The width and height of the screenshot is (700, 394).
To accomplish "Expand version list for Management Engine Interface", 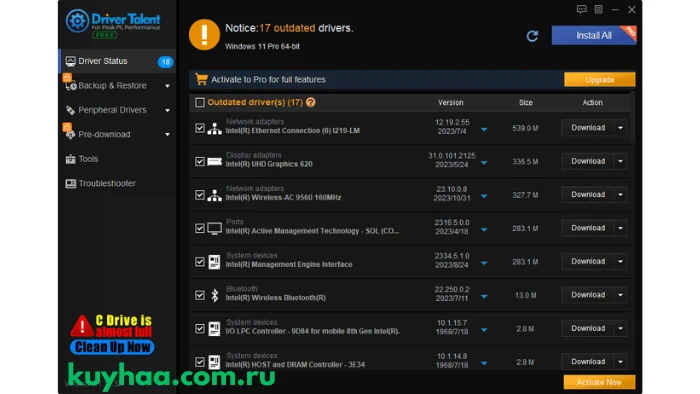I will click(484, 264).
